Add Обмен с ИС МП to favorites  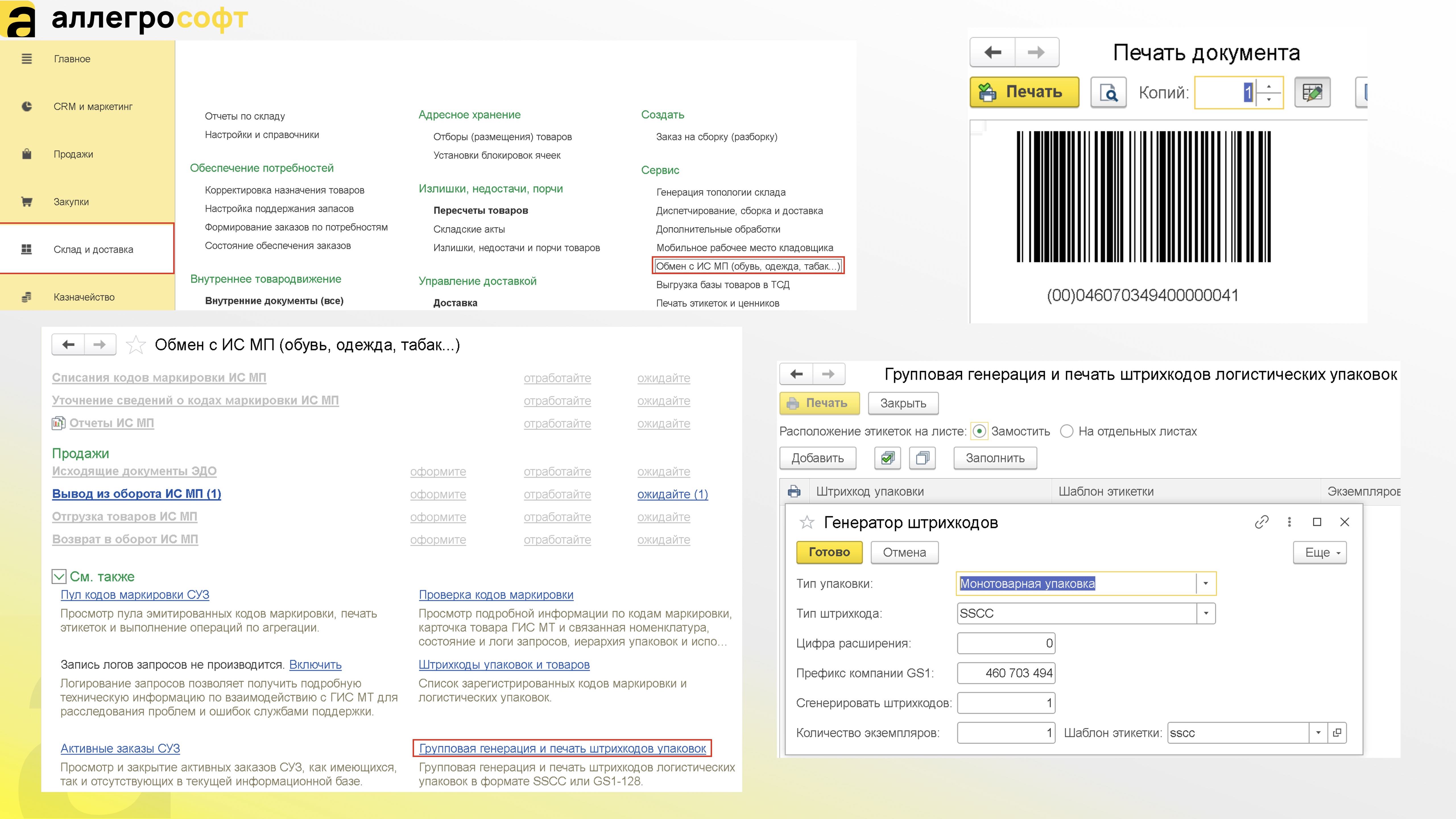[x=136, y=345]
